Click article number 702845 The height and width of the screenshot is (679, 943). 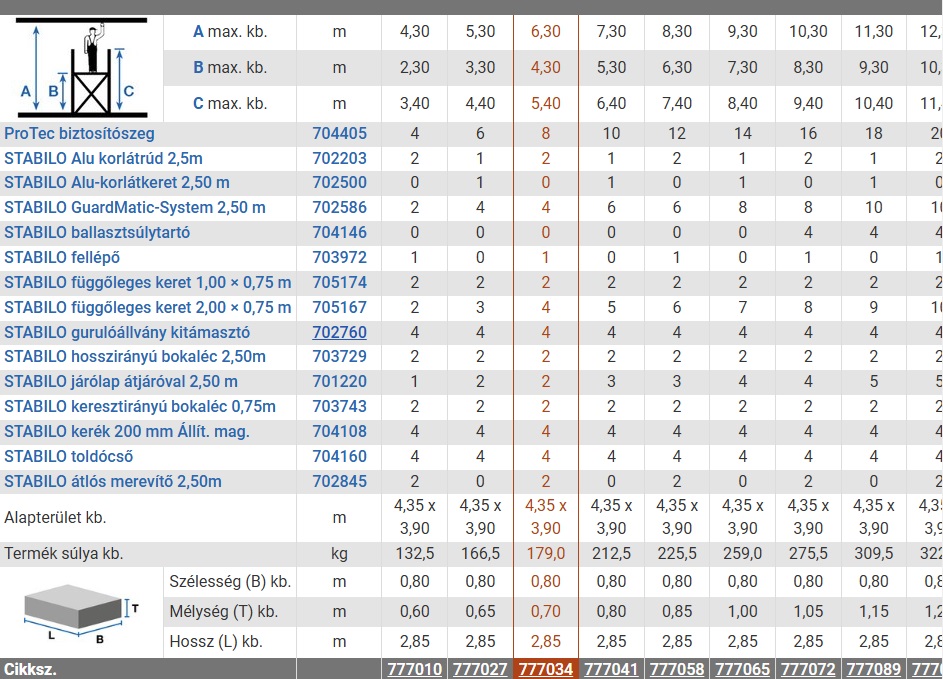(339, 481)
